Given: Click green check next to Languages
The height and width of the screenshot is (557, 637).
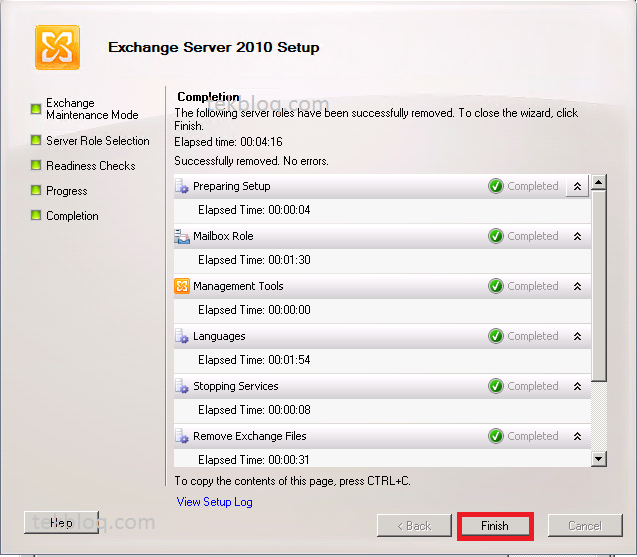Looking at the screenshot, I should (x=496, y=336).
